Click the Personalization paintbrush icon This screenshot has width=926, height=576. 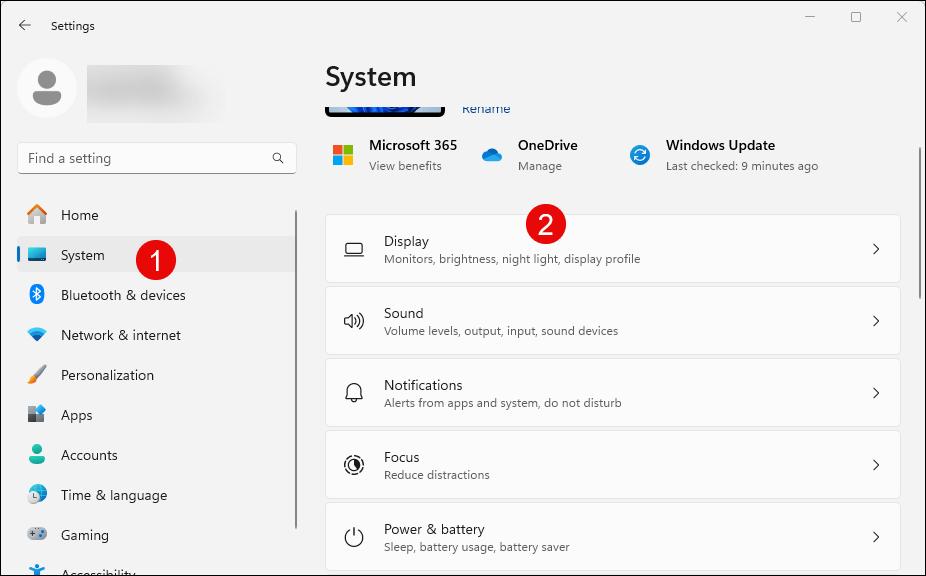pos(37,375)
